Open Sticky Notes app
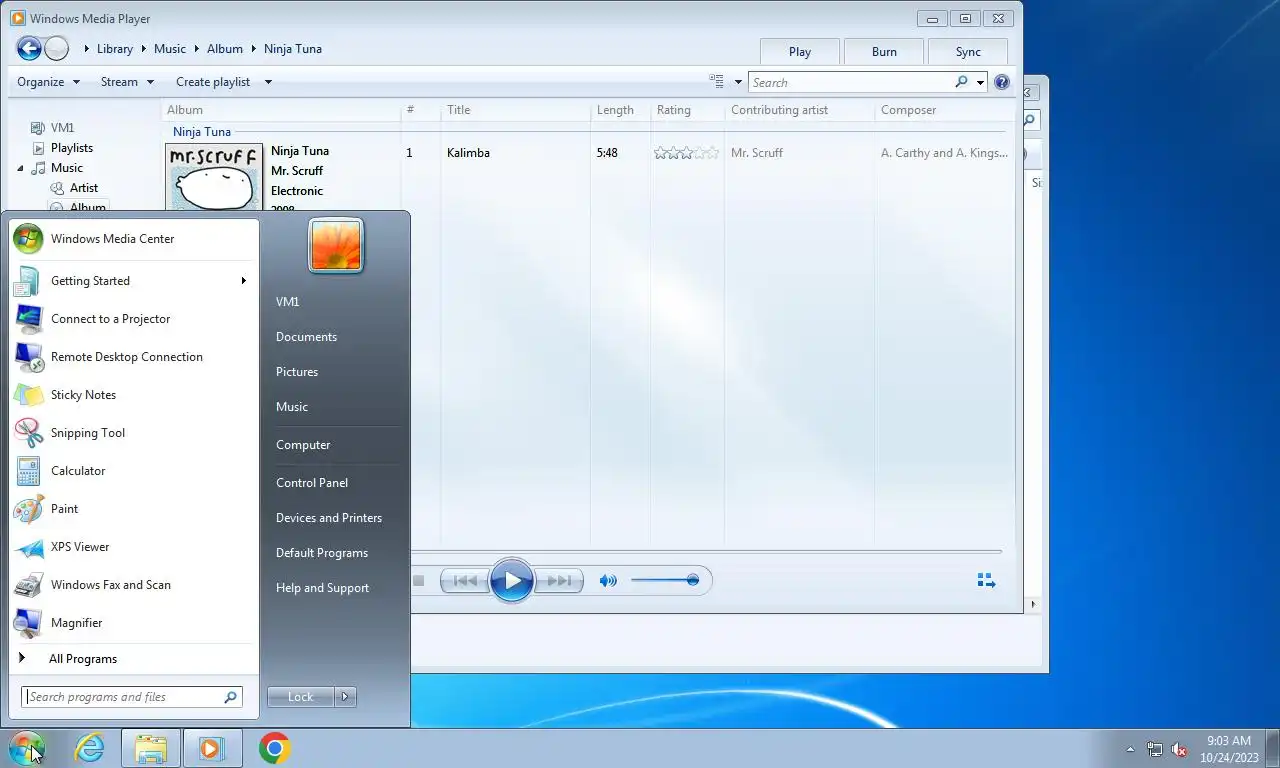Image resolution: width=1280 pixels, height=768 pixels. click(x=133, y=395)
